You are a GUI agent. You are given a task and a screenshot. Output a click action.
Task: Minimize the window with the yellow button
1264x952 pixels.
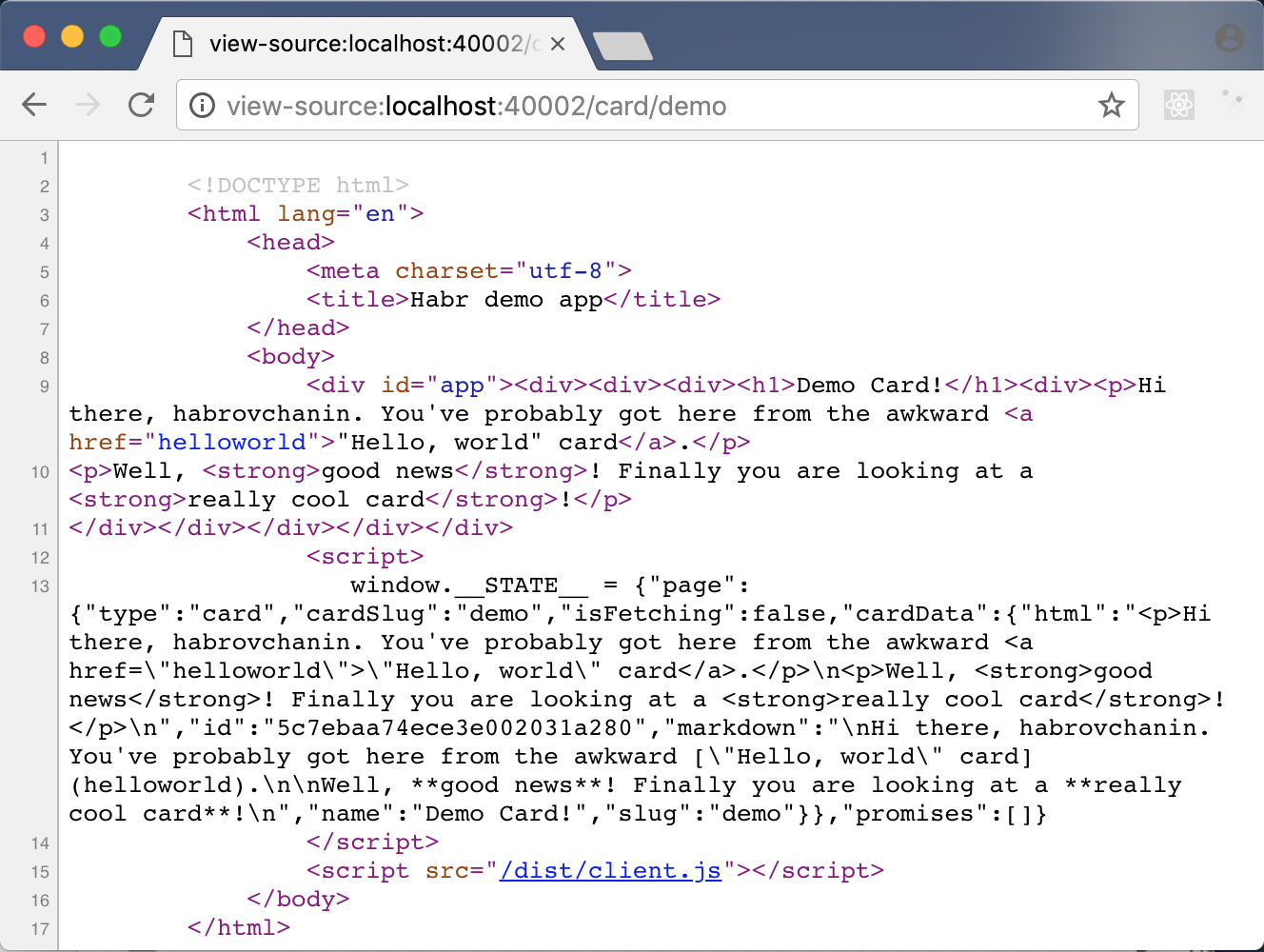click(72, 36)
